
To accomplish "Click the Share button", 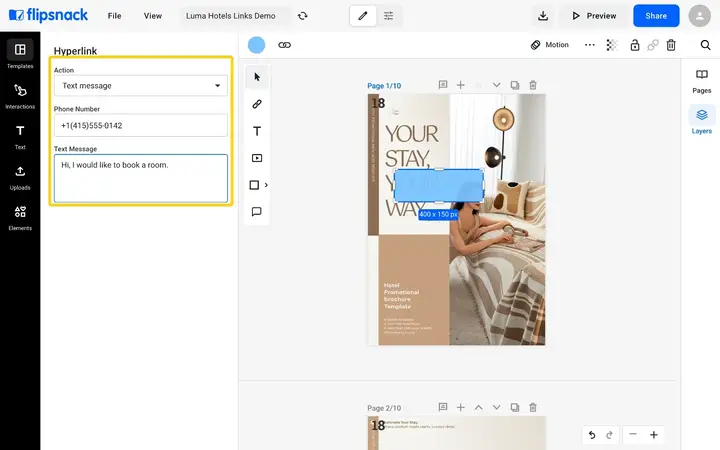I will click(x=656, y=16).
